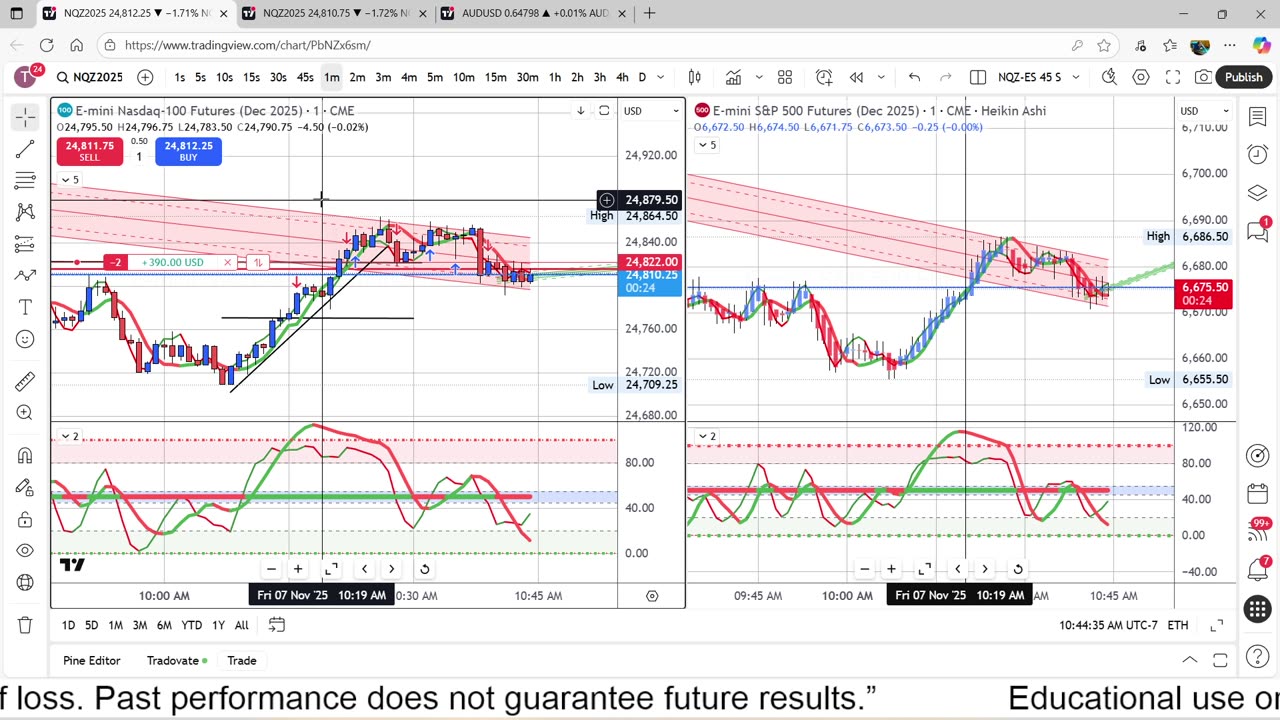
Task: Open the layout setup selector
Action: click(x=978, y=77)
